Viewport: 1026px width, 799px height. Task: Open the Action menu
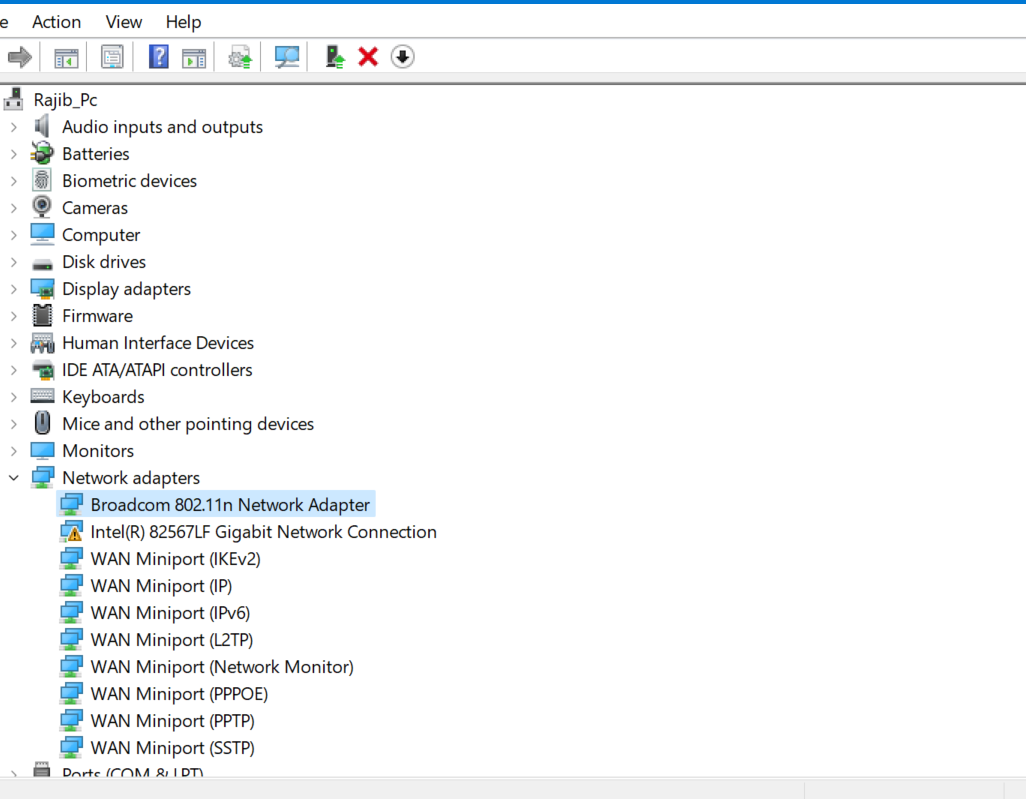pyautogui.click(x=56, y=21)
